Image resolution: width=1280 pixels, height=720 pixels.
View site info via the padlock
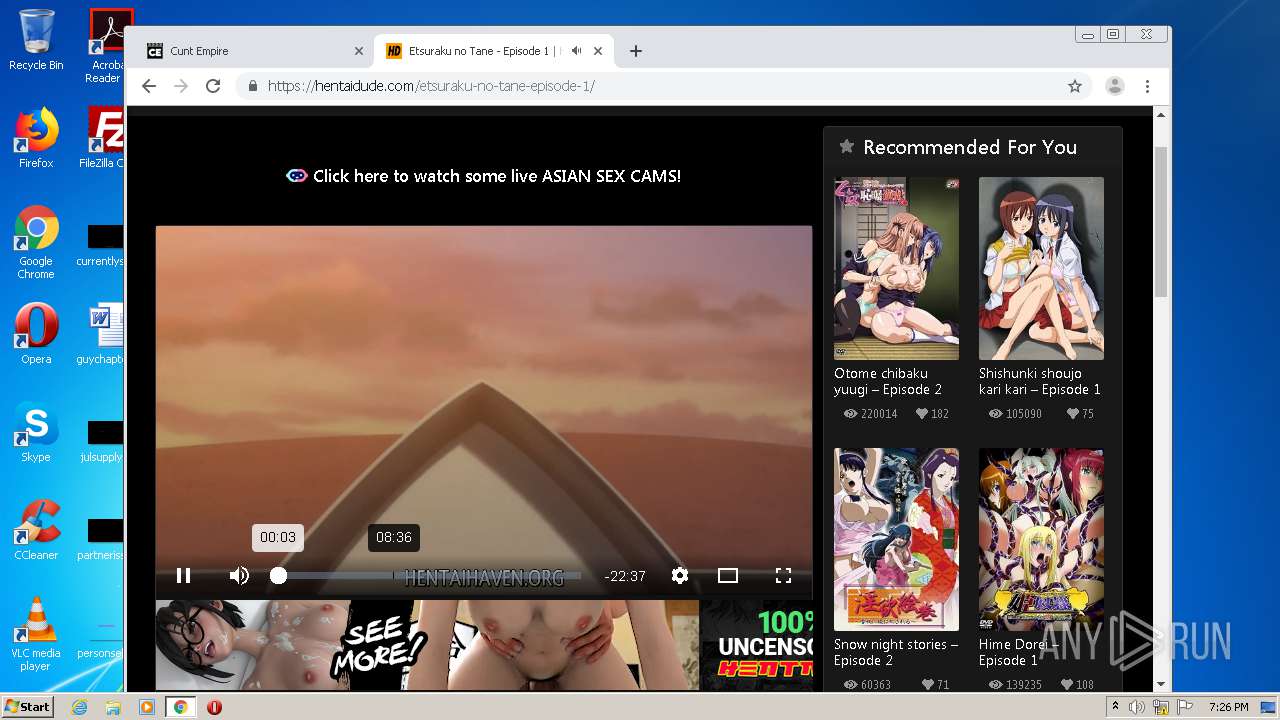click(252, 86)
